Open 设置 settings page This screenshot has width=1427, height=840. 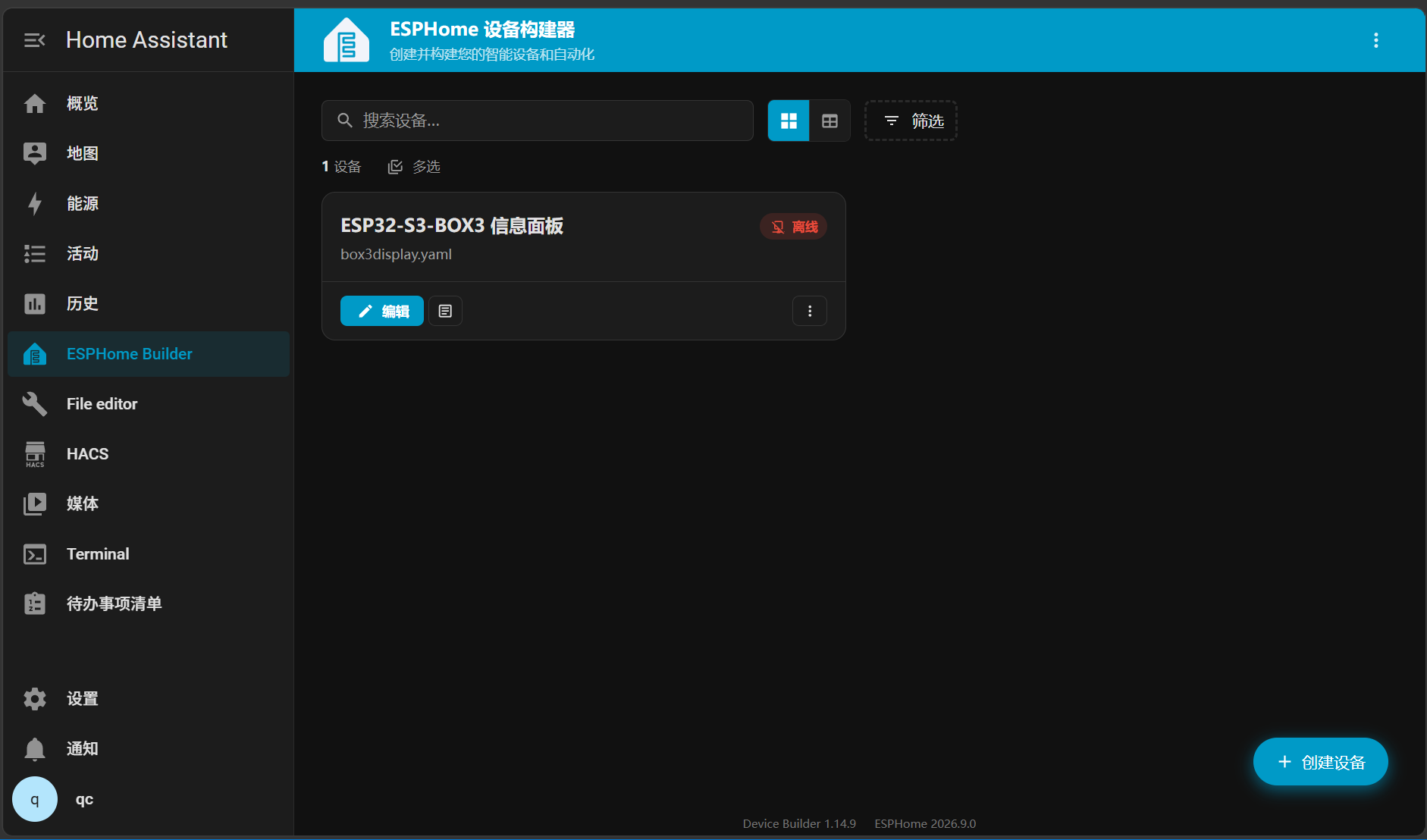[x=148, y=699]
